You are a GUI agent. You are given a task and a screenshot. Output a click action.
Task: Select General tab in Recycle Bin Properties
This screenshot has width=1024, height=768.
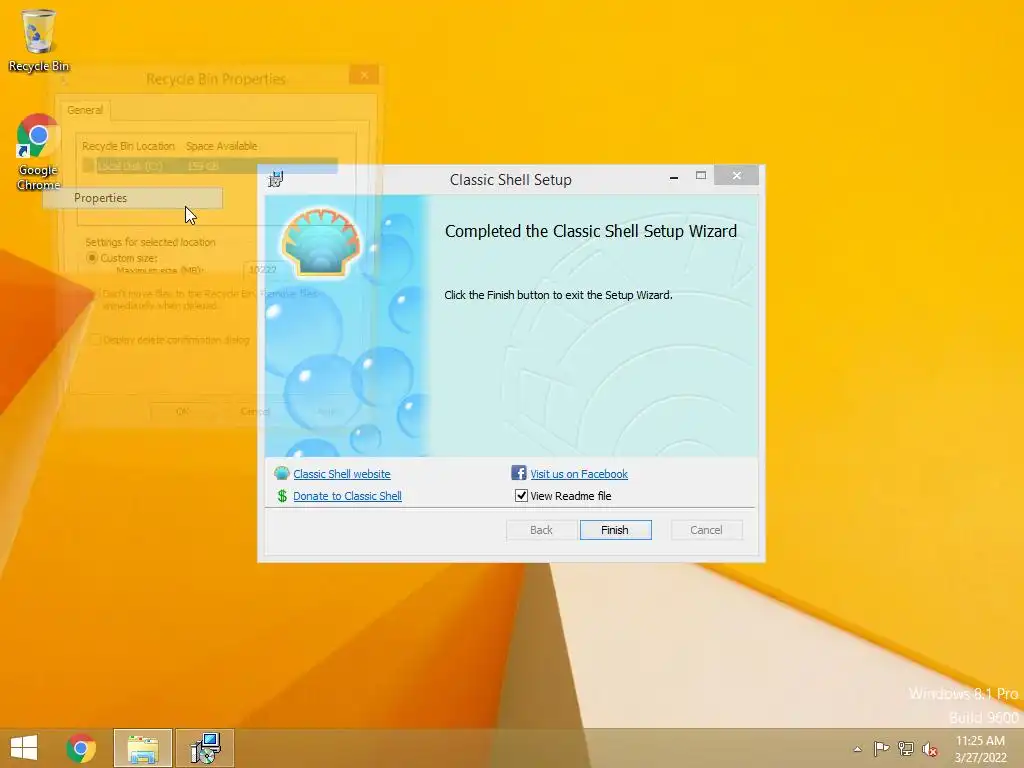pyautogui.click(x=85, y=110)
